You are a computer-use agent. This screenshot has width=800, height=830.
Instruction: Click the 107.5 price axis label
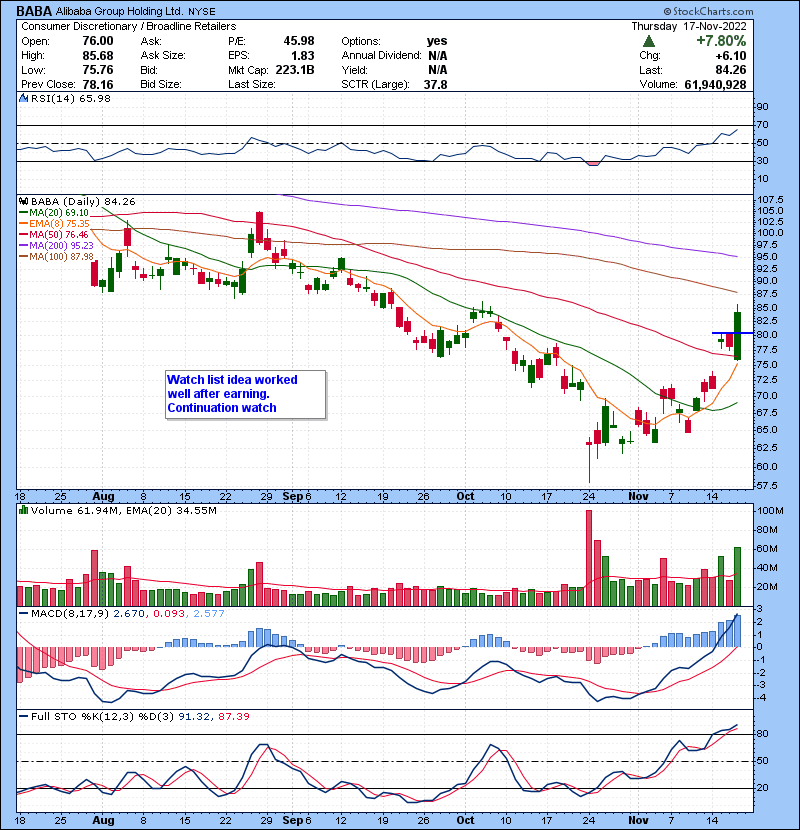click(770, 200)
